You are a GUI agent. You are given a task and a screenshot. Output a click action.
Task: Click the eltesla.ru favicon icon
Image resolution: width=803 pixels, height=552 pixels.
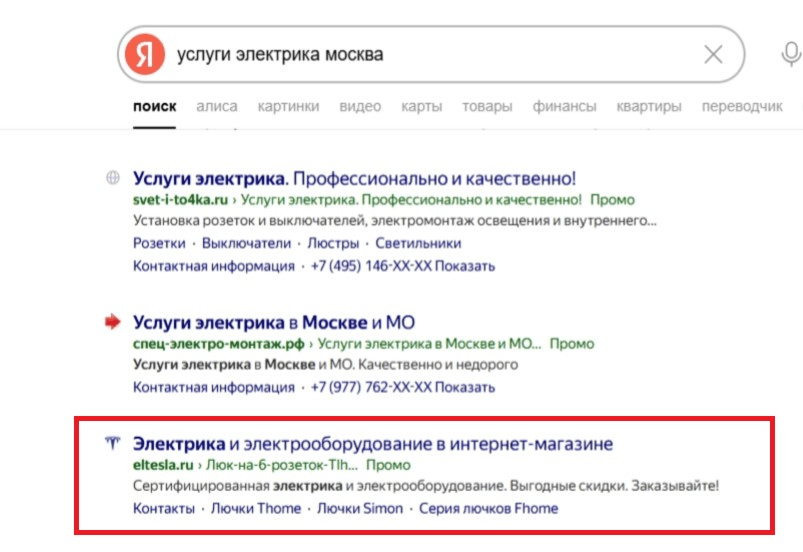click(x=113, y=443)
